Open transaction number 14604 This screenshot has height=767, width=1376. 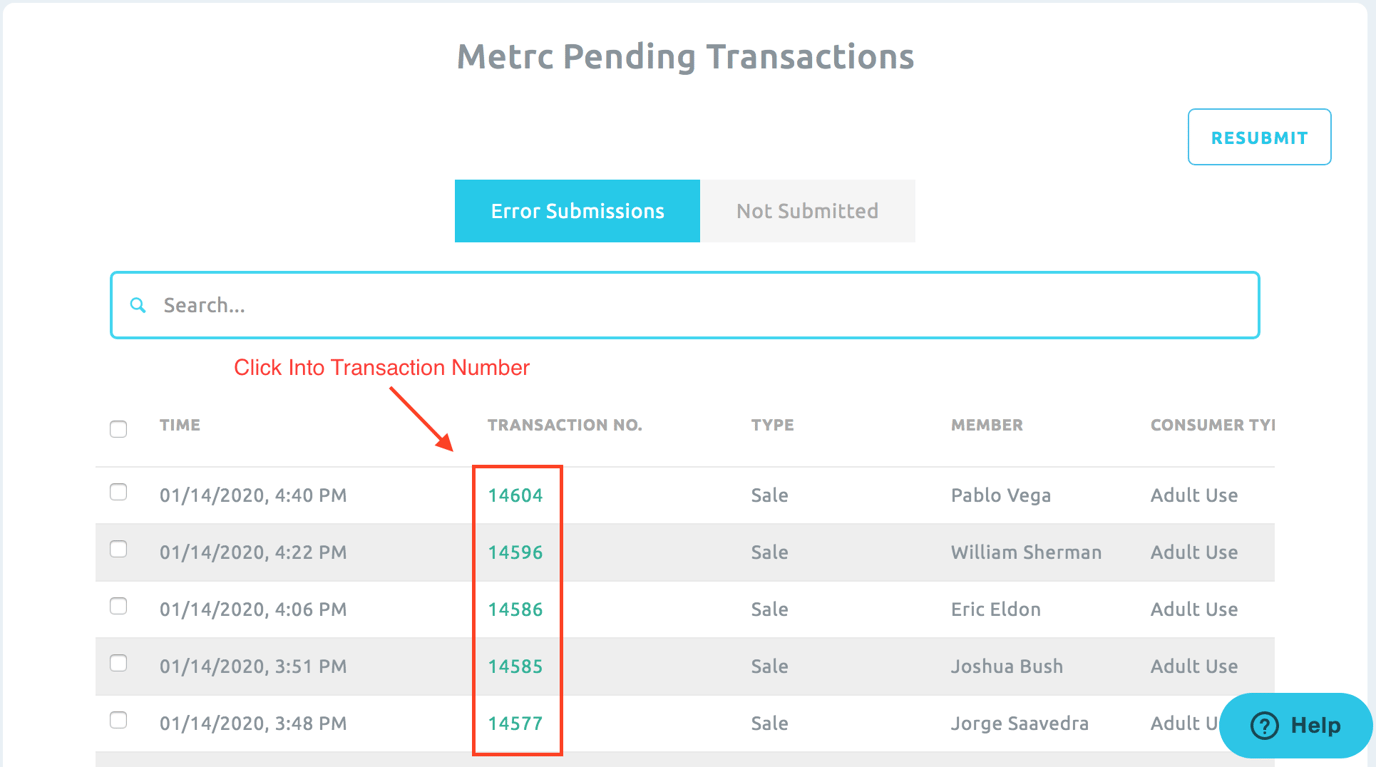pyautogui.click(x=517, y=494)
